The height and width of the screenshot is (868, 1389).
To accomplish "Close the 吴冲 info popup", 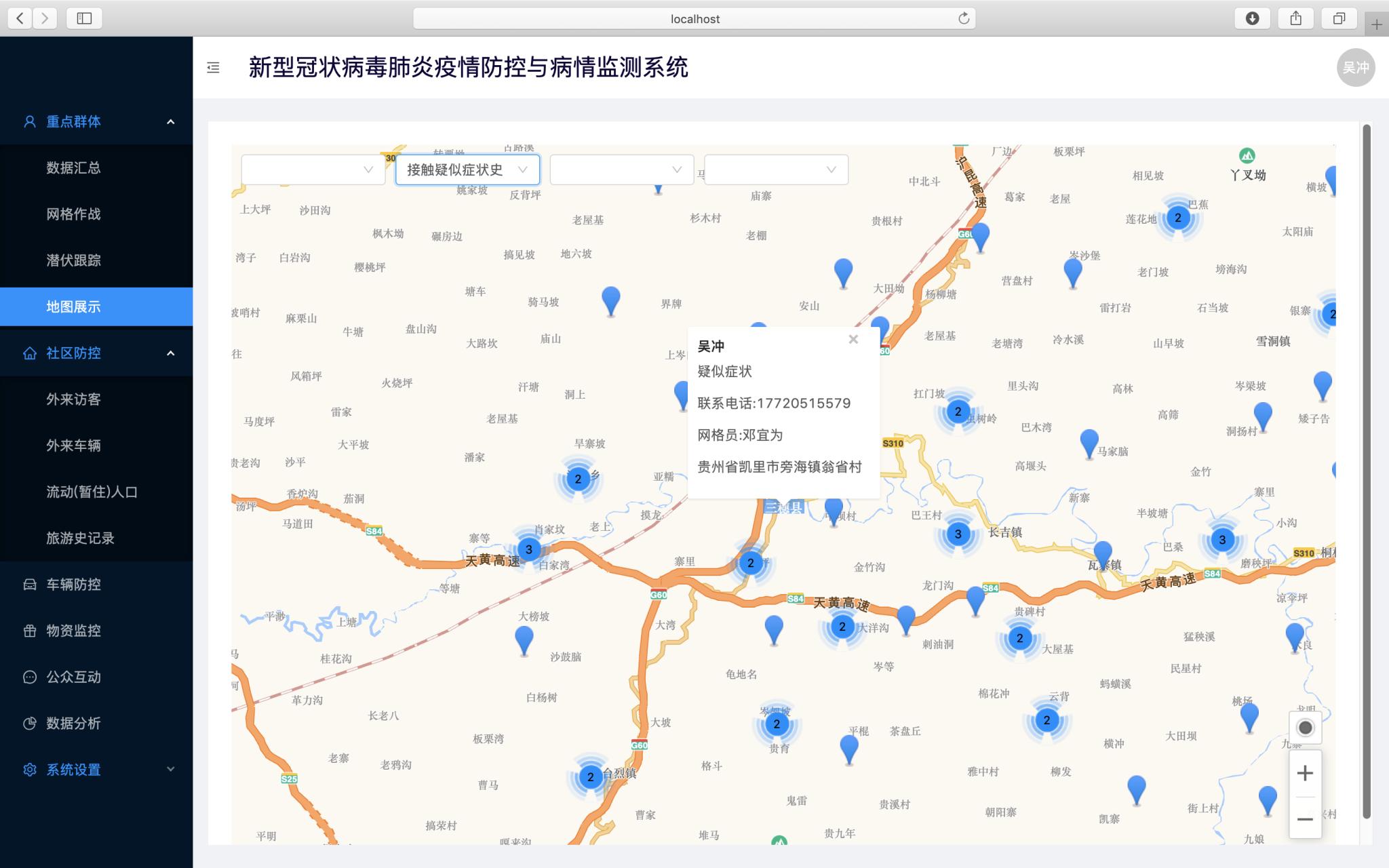I will click(853, 339).
